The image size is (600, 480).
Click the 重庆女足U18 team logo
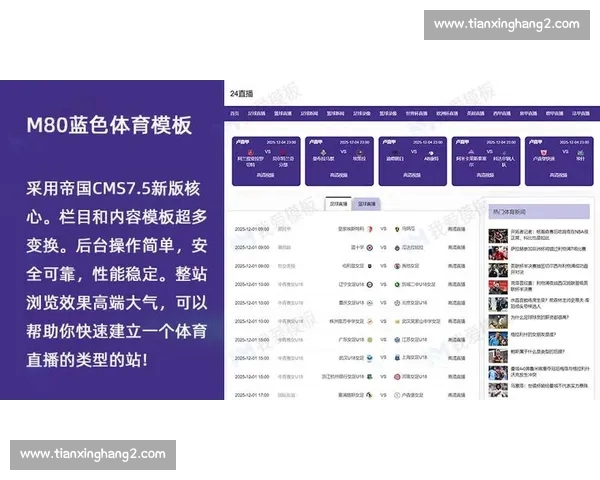[x=370, y=303]
